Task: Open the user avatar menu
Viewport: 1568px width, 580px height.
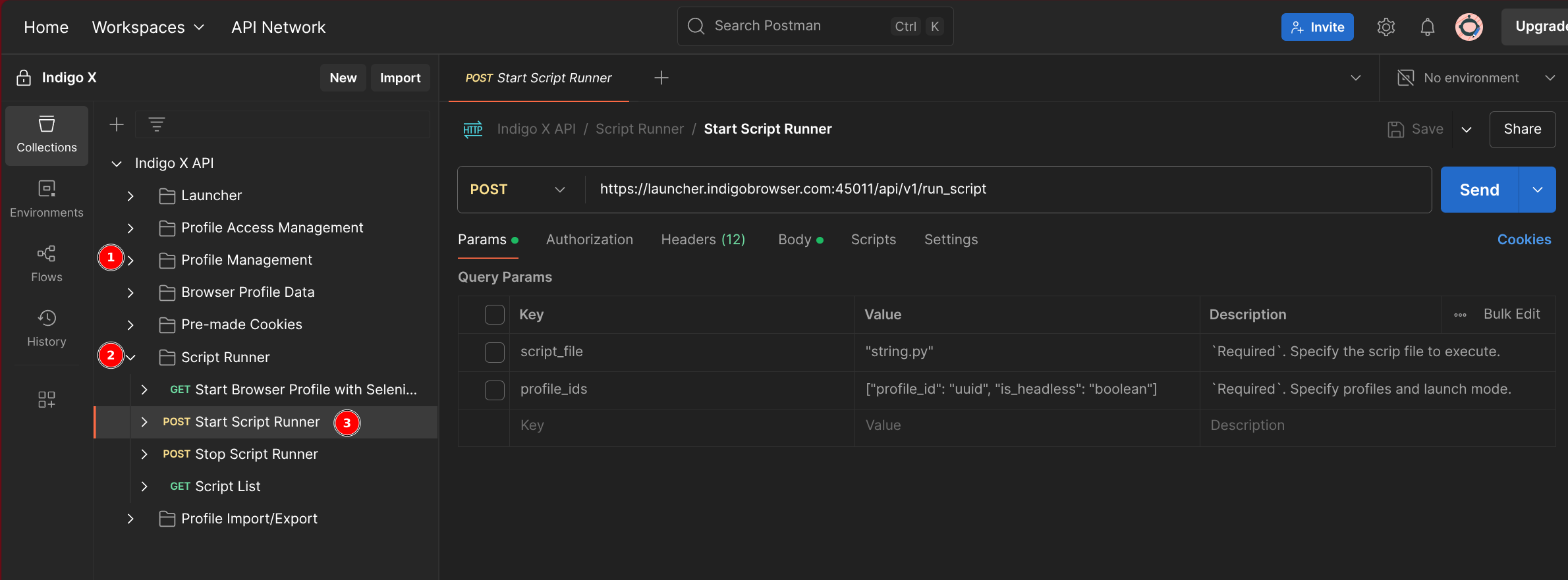Action: pos(1469,27)
